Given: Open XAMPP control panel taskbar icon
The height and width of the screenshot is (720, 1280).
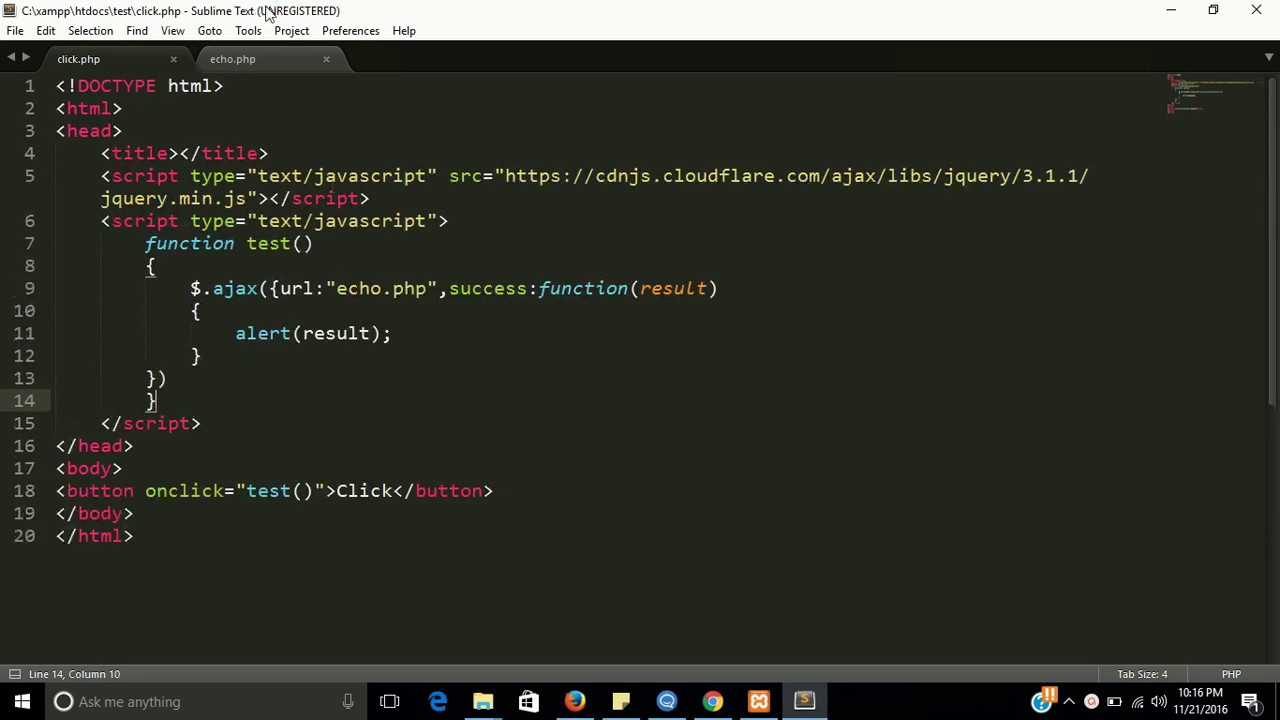Looking at the screenshot, I should coord(759,702).
